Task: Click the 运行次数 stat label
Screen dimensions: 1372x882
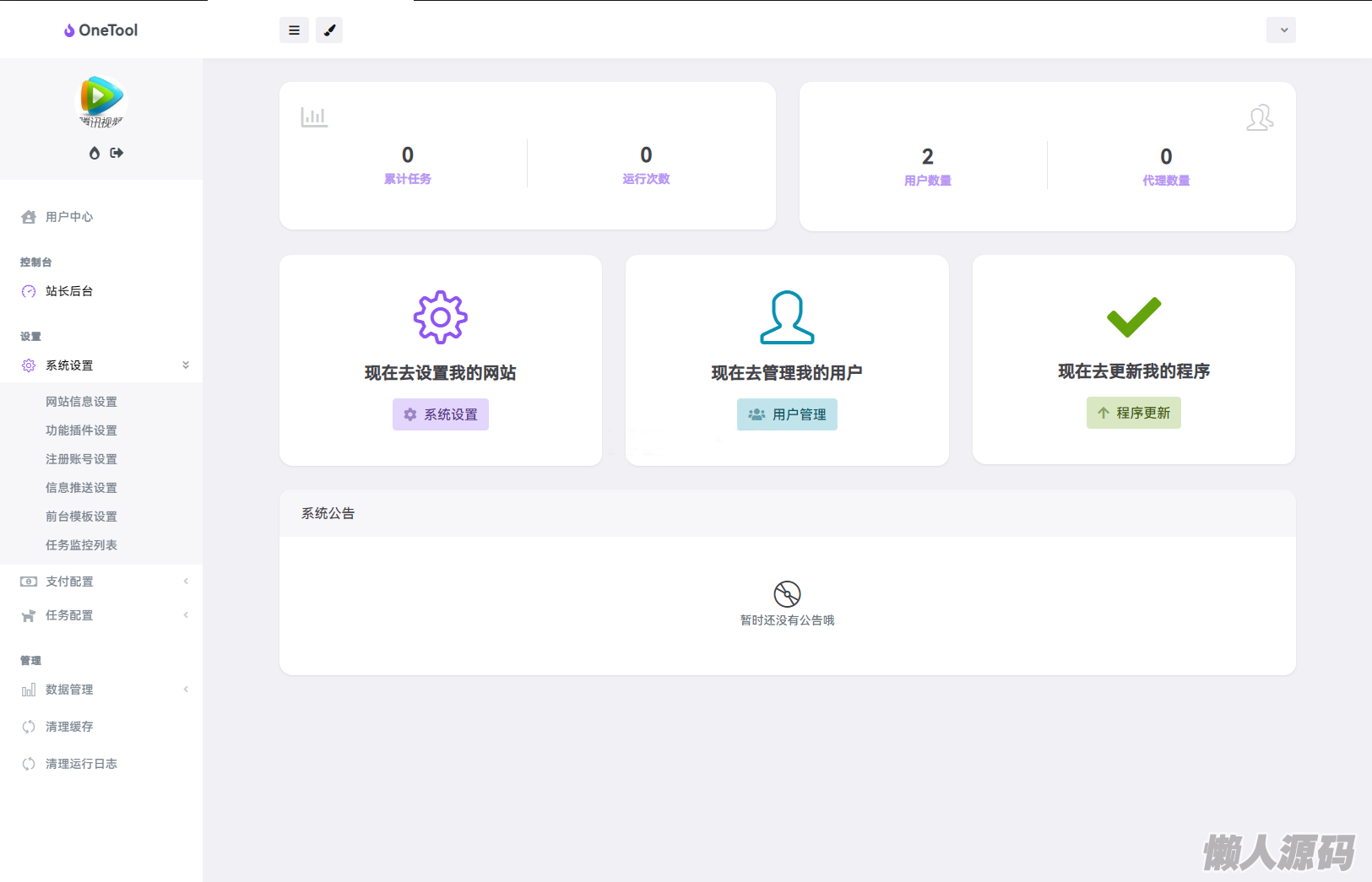Action: pos(646,179)
